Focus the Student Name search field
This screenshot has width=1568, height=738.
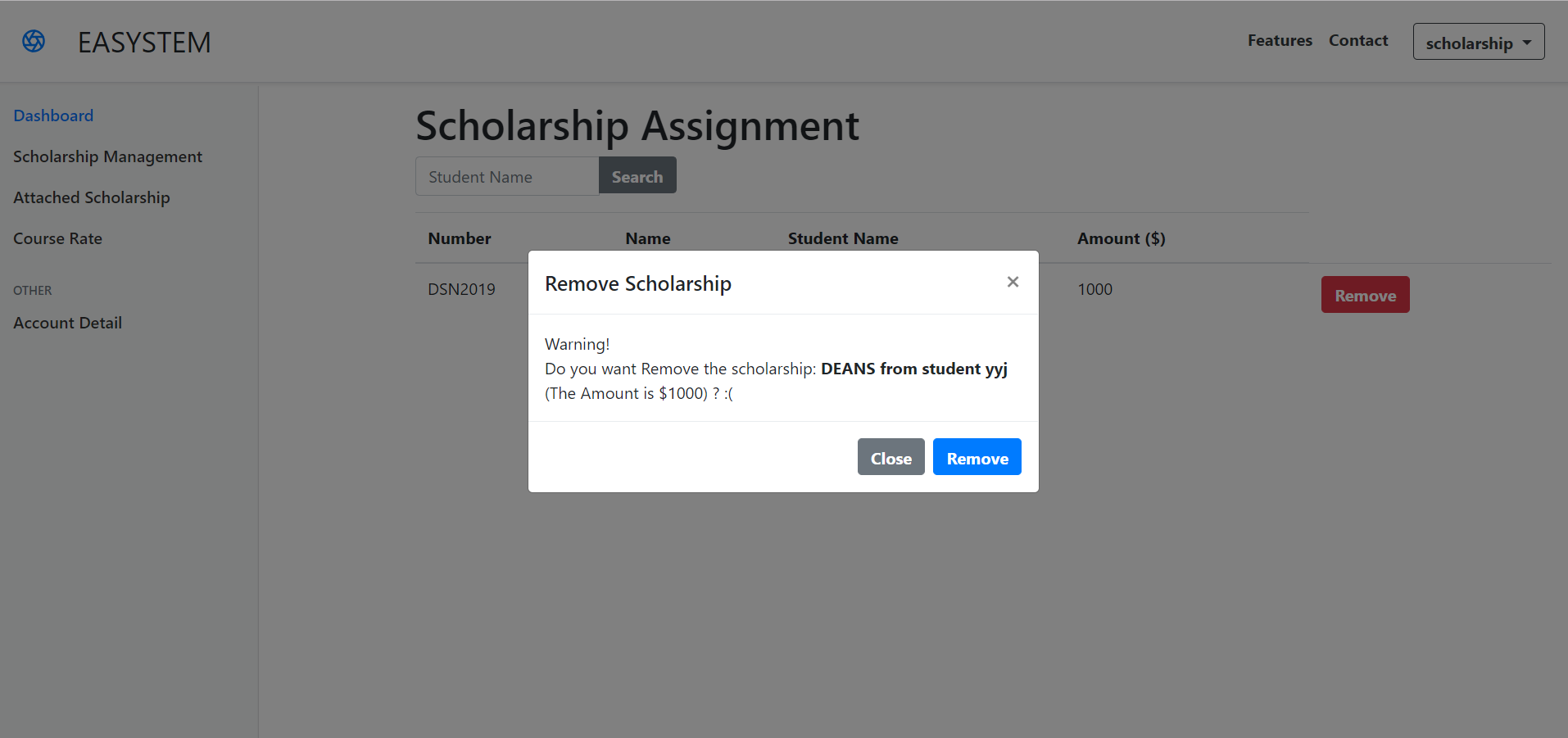tap(507, 176)
